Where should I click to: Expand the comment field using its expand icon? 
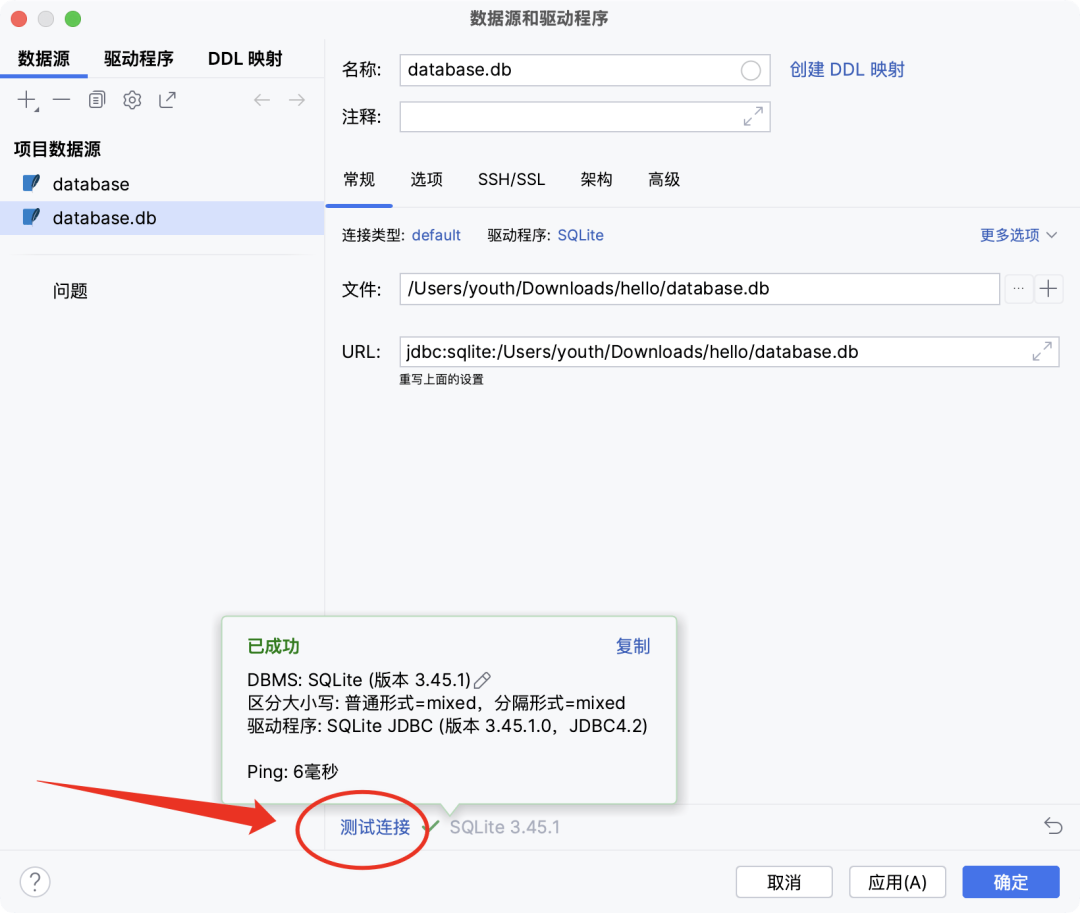[755, 117]
